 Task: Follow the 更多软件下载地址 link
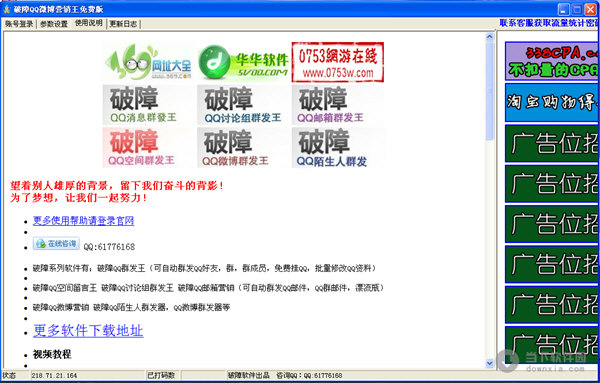(x=88, y=331)
